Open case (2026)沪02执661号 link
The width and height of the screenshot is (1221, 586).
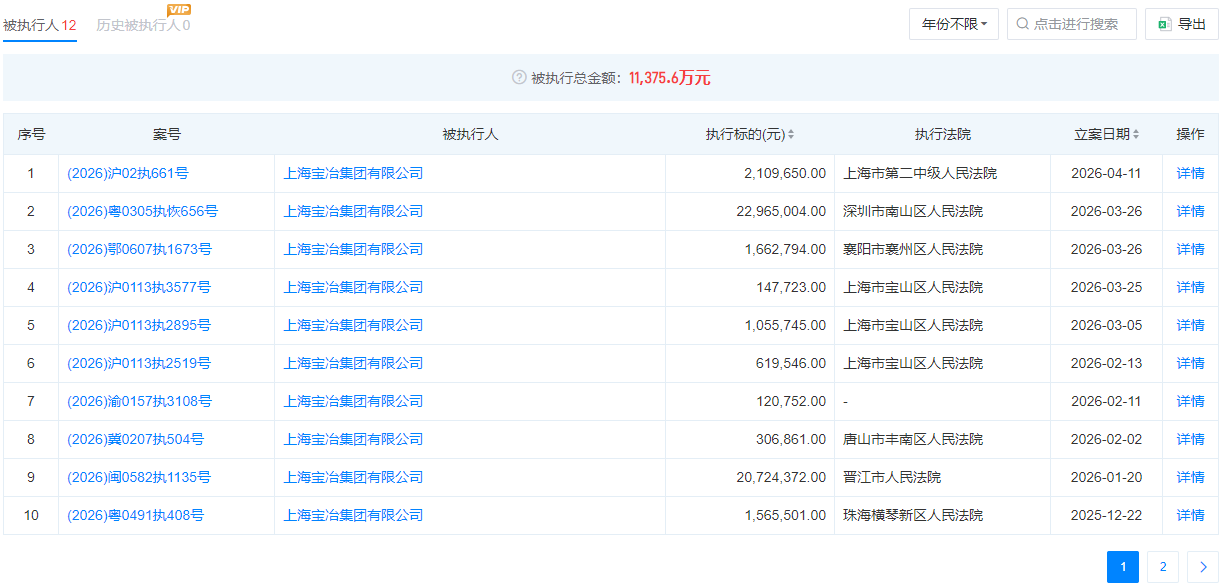(x=128, y=173)
